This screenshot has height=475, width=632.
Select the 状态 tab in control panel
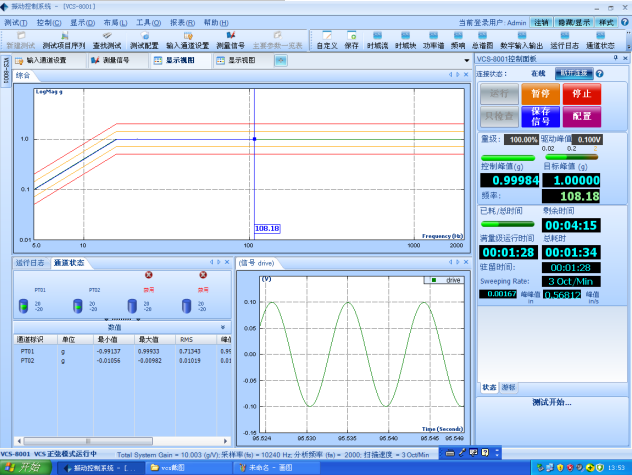pos(489,387)
